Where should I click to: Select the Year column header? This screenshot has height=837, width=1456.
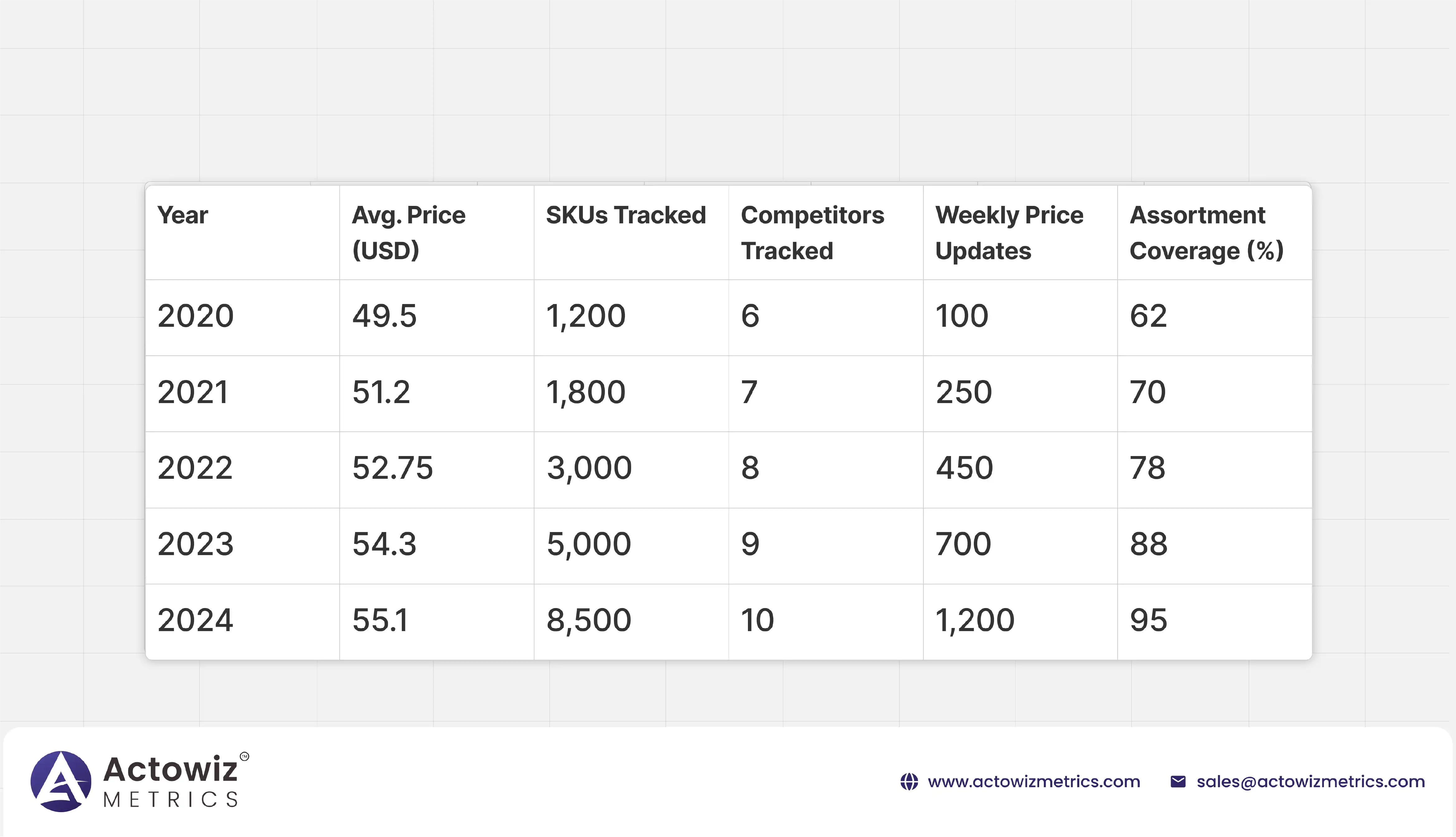click(x=183, y=216)
